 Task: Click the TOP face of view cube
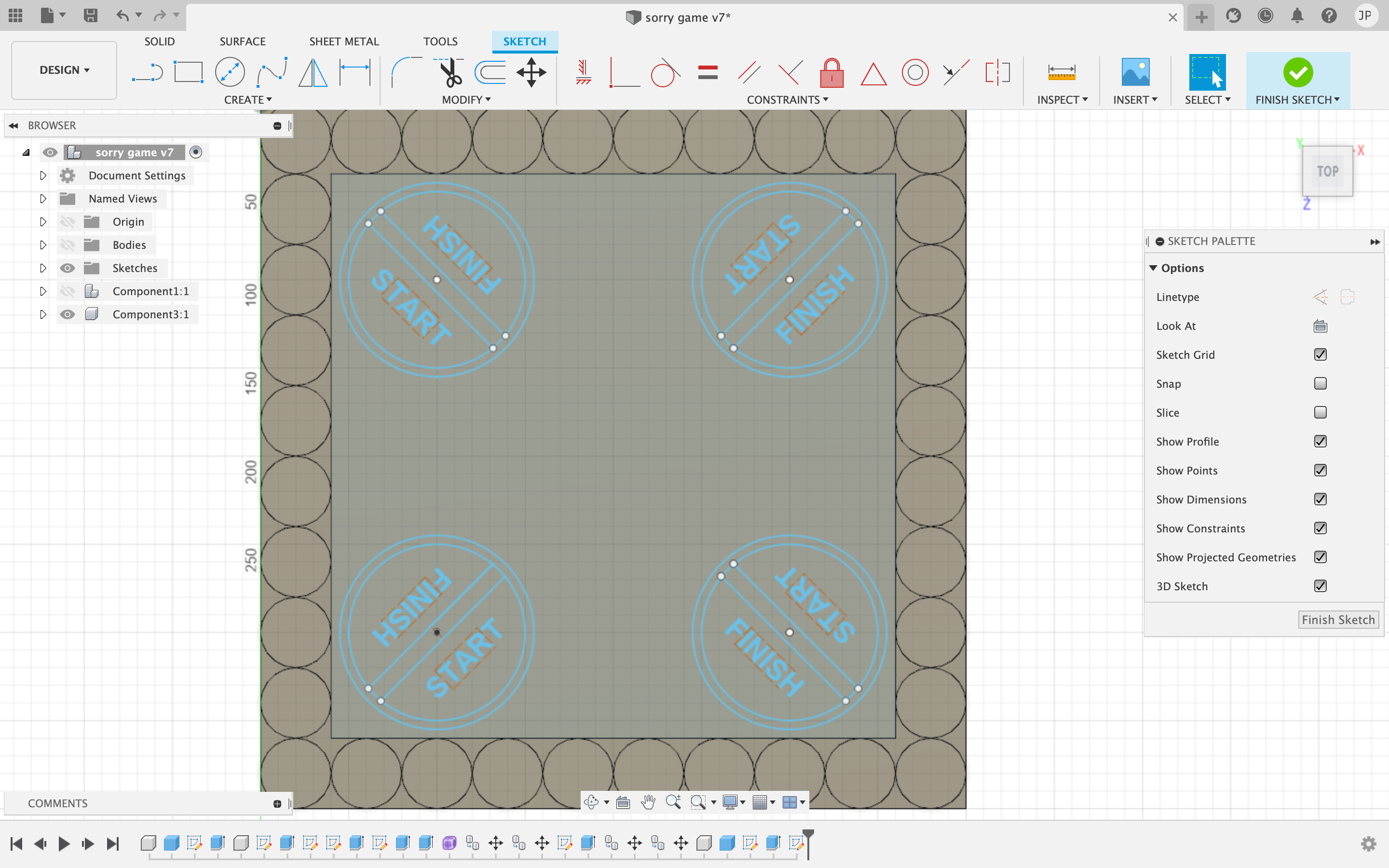pyautogui.click(x=1328, y=171)
